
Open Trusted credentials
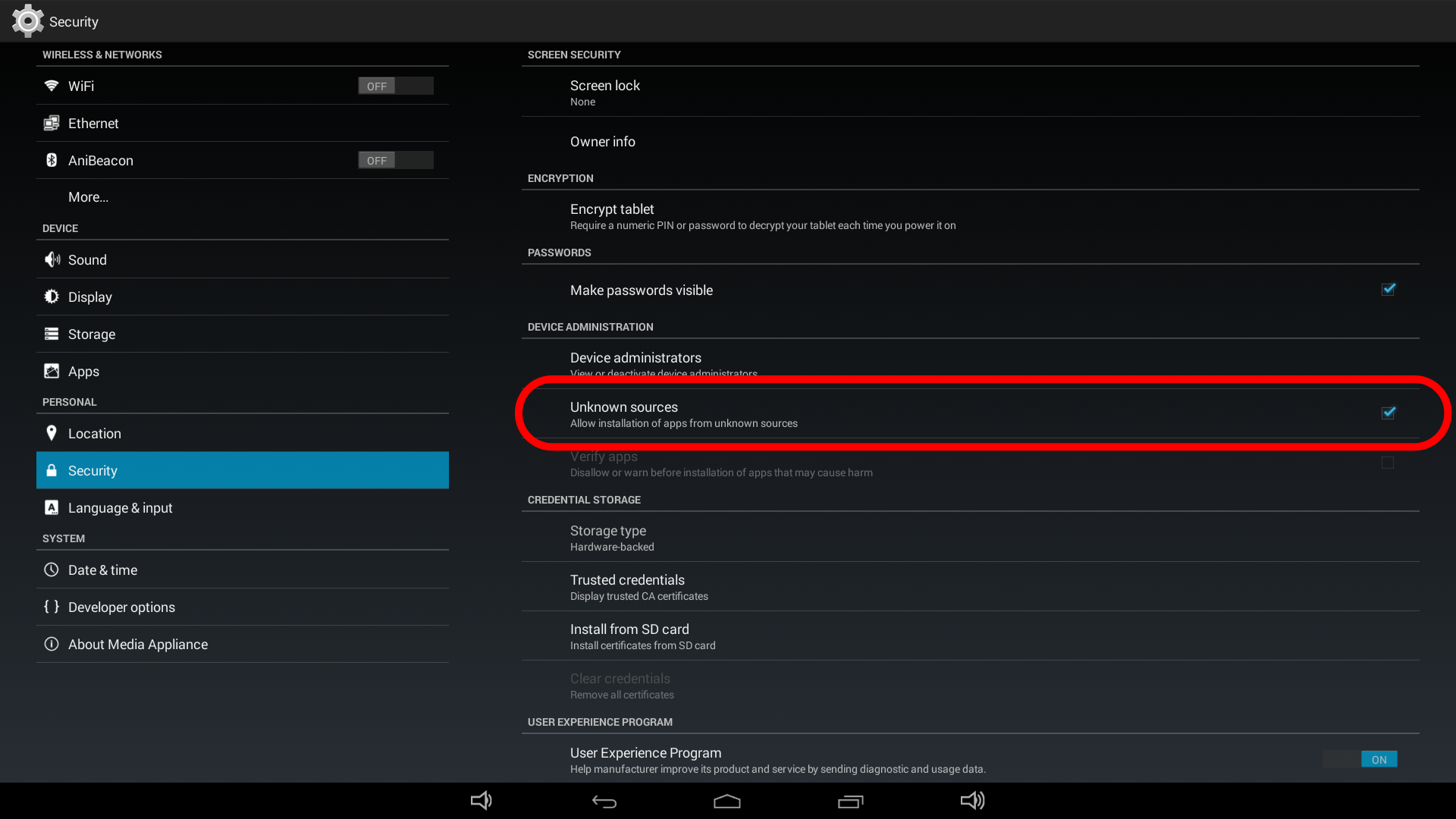point(971,587)
